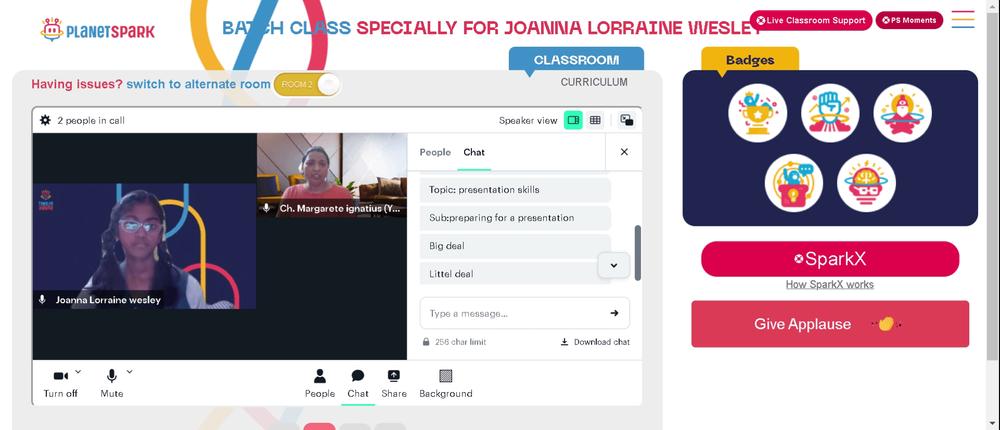Close the chat side panel
Screen dimensions: 1000x430
click(624, 152)
